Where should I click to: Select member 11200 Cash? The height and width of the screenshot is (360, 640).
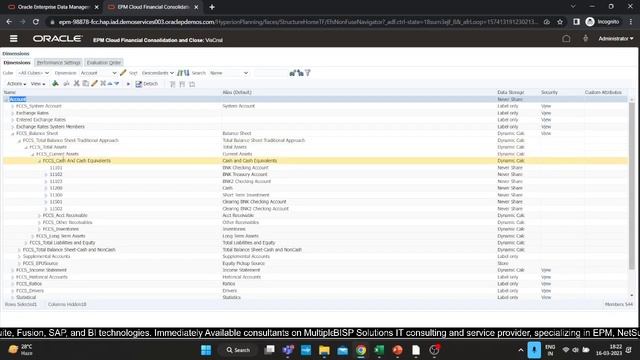[x=315, y=188]
